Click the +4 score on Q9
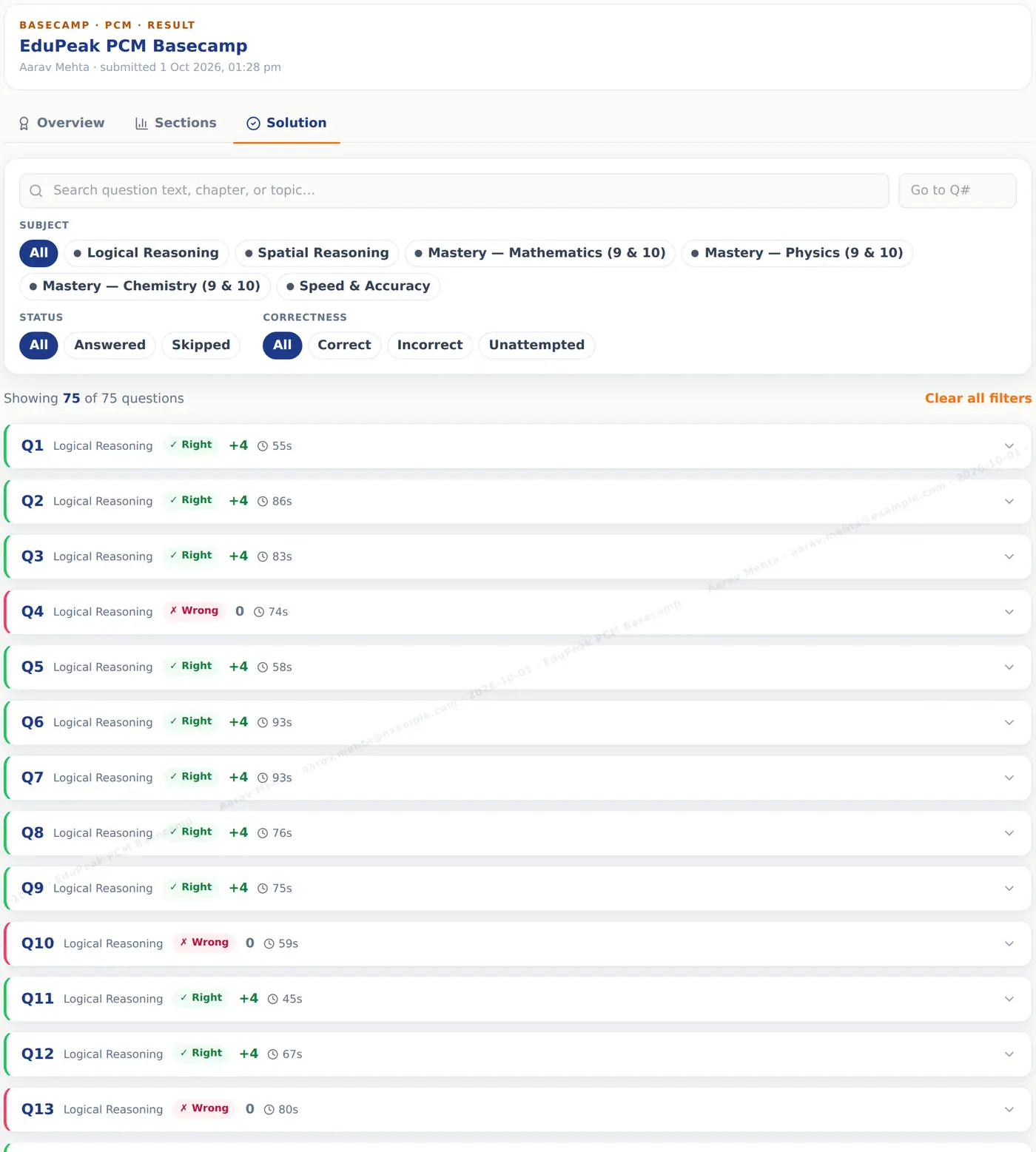 tap(238, 888)
